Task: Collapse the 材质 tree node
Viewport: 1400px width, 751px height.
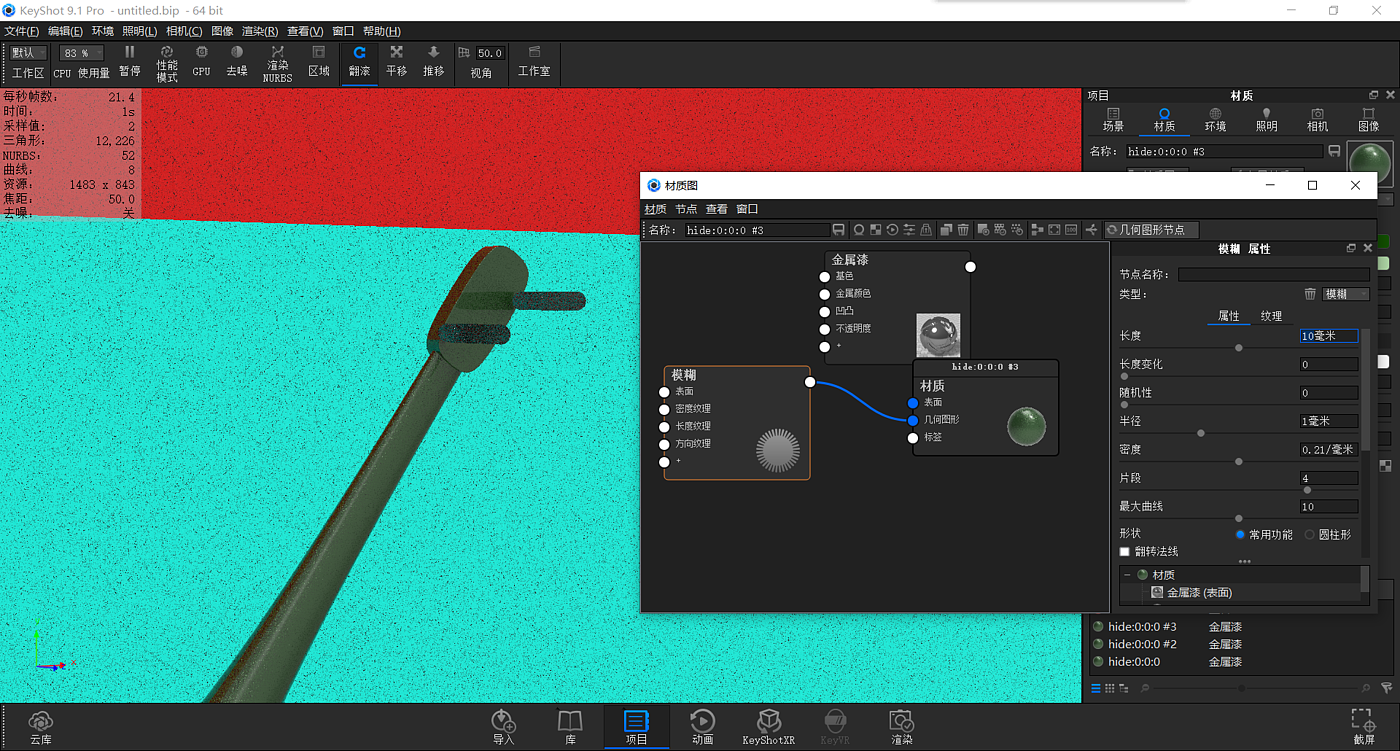Action: click(x=1127, y=575)
